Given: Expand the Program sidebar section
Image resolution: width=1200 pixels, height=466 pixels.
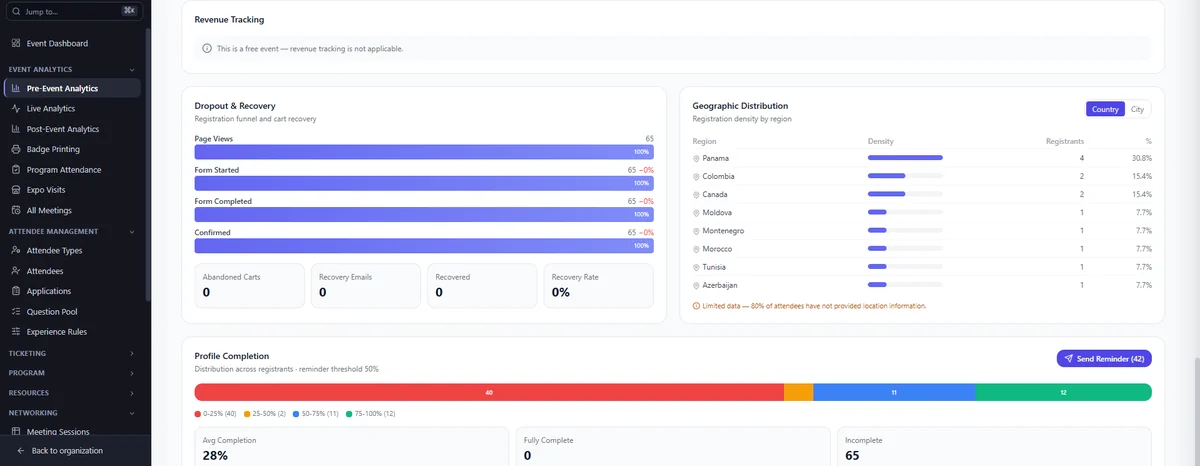Looking at the screenshot, I should pos(132,373).
